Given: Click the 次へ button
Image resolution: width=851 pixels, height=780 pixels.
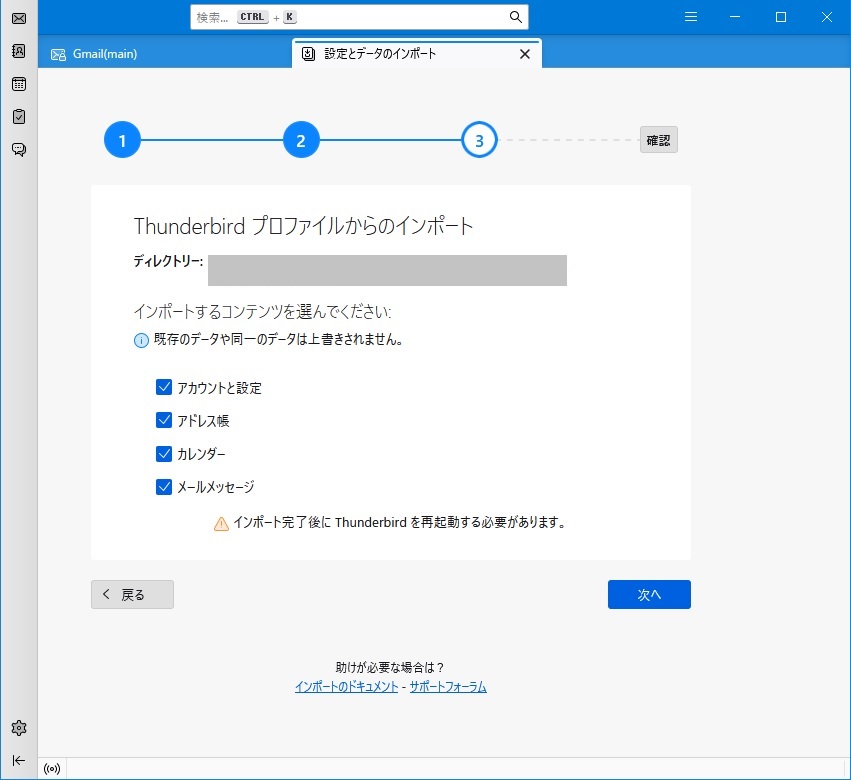Looking at the screenshot, I should tap(649, 594).
